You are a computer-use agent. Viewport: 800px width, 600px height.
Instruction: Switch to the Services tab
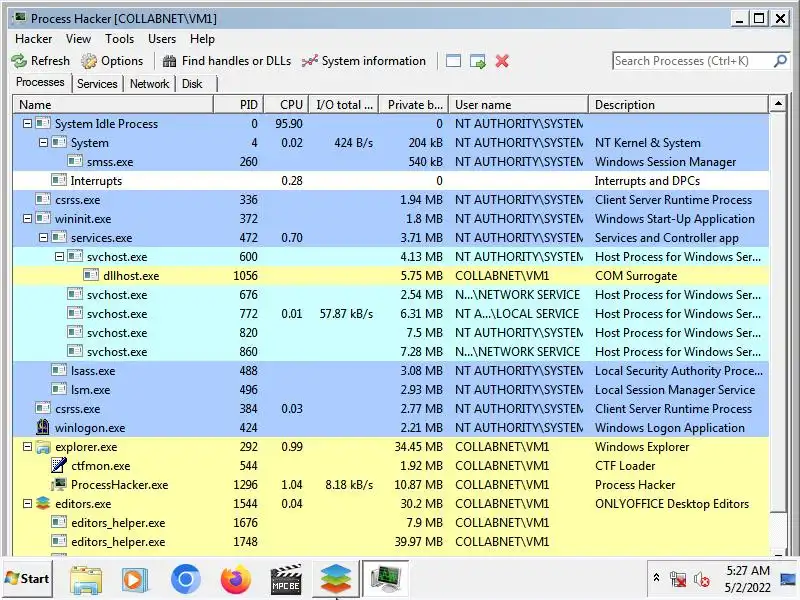pos(97,84)
